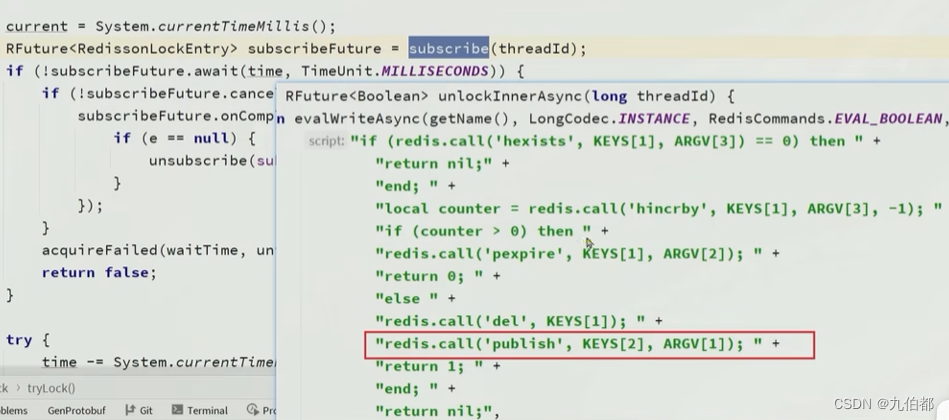Click the 'return false;' statement
The width and height of the screenshot is (949, 420).
pyautogui.click(x=99, y=272)
